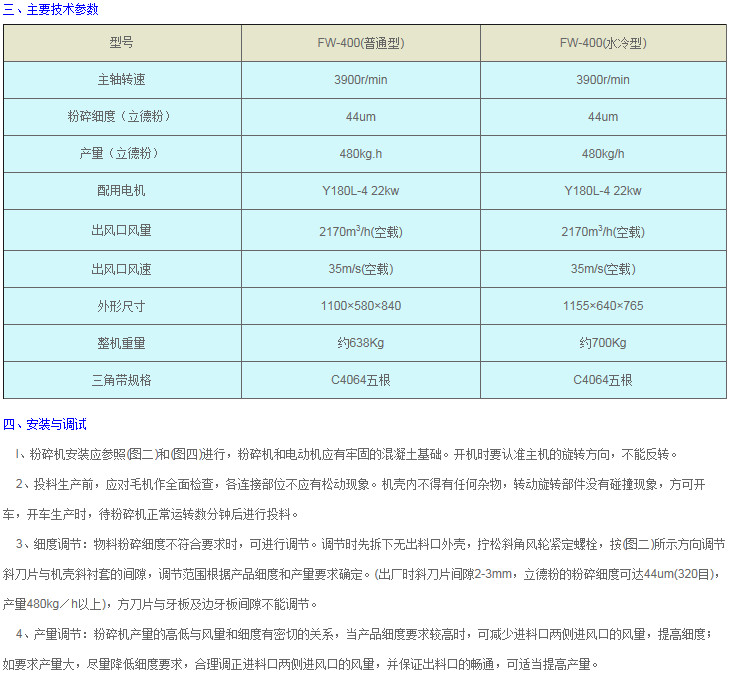Click the 配用电机 row label
This screenshot has height=683, width=730.
[122, 190]
